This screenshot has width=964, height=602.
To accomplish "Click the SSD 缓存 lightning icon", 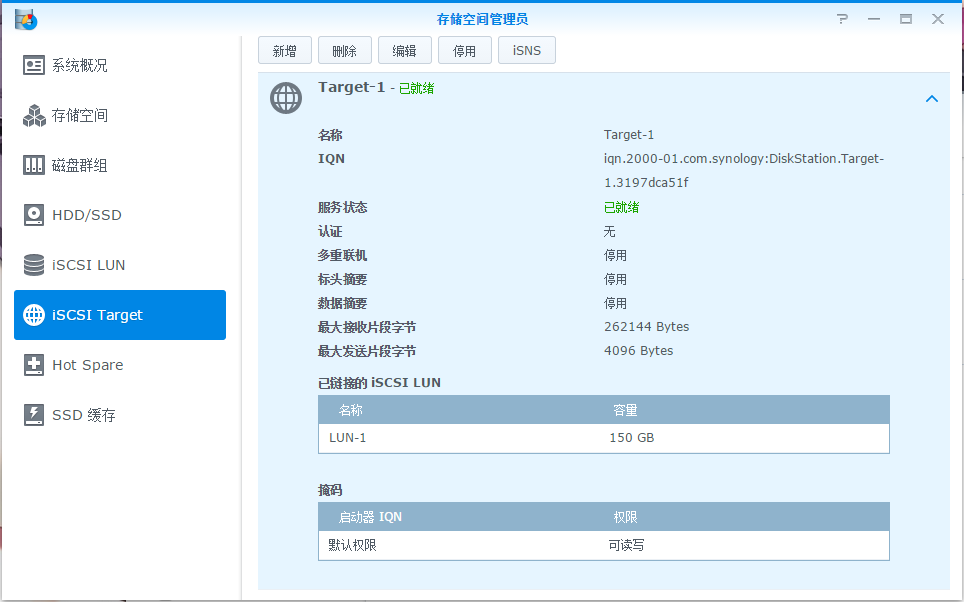I will pos(35,415).
